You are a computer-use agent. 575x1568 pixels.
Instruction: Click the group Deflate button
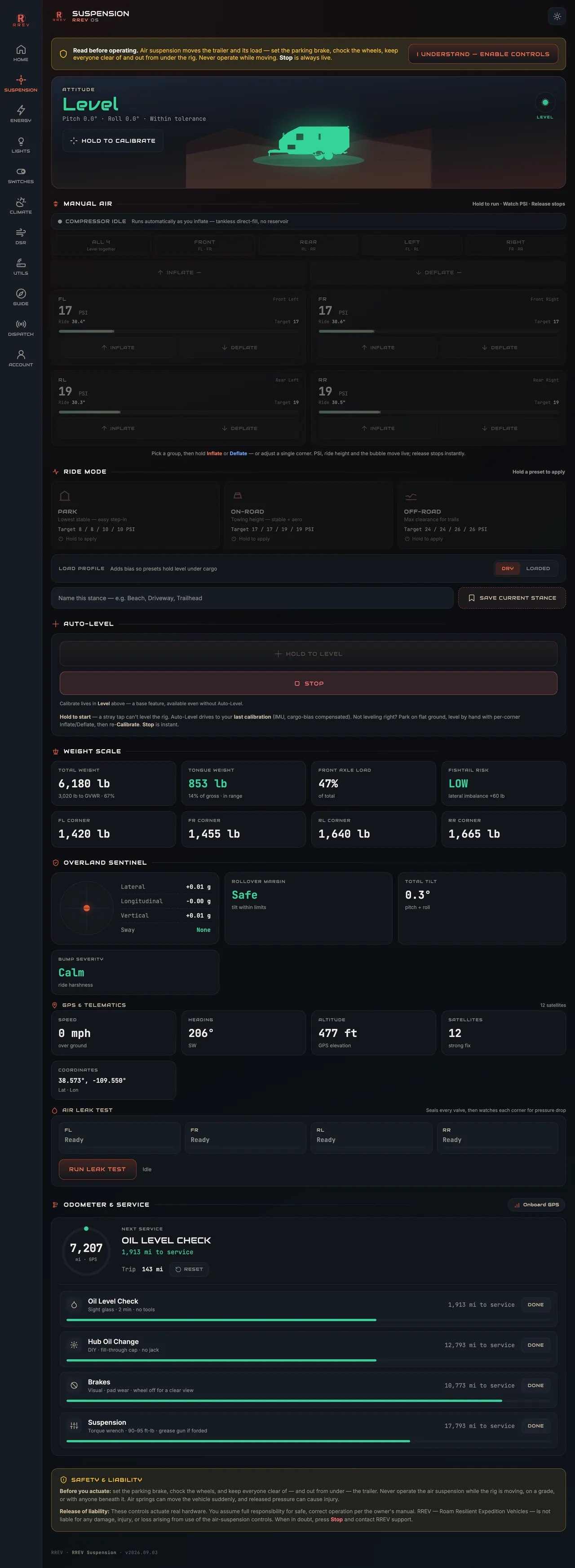tap(438, 272)
